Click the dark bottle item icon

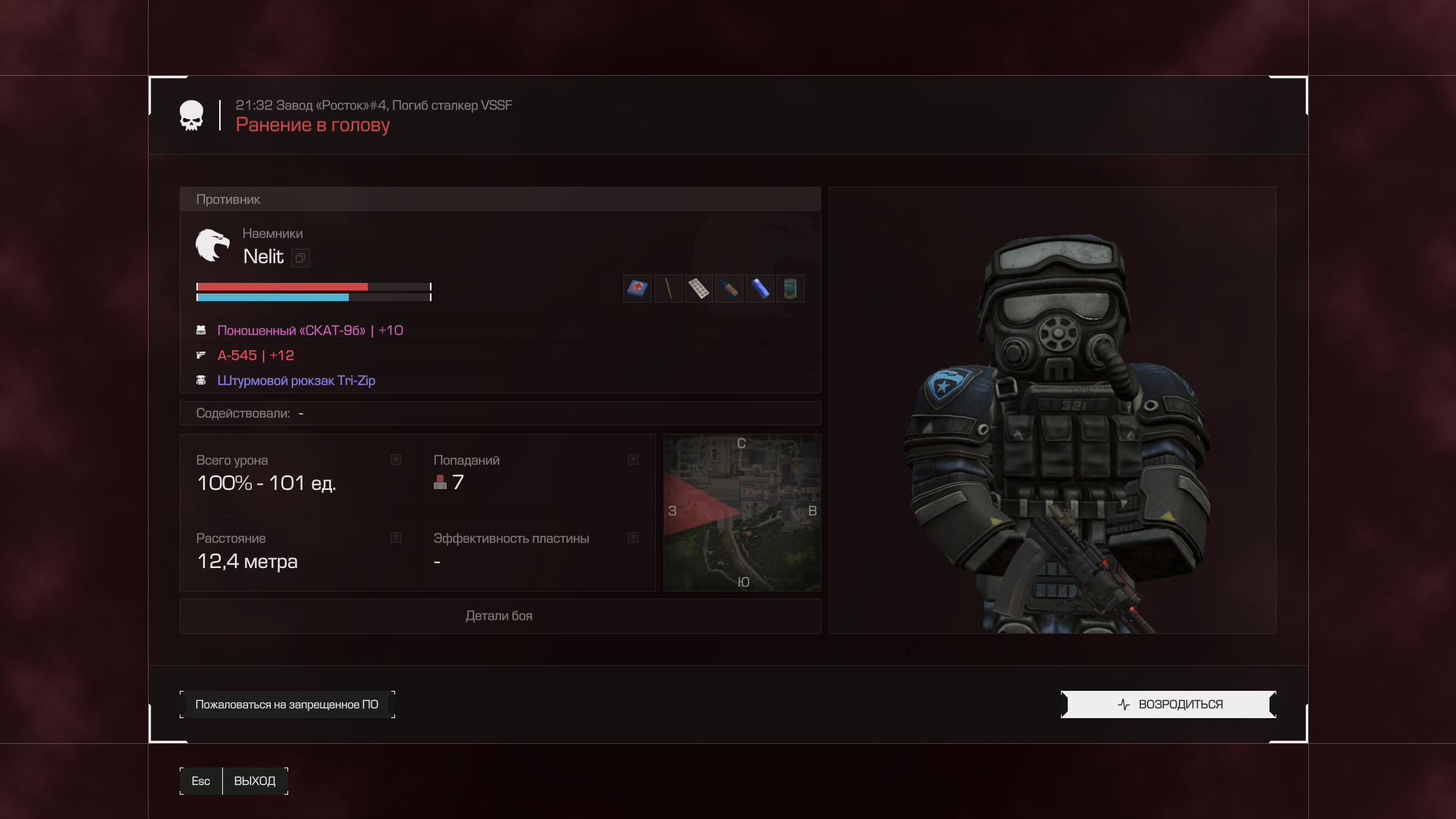pyautogui.click(x=729, y=288)
